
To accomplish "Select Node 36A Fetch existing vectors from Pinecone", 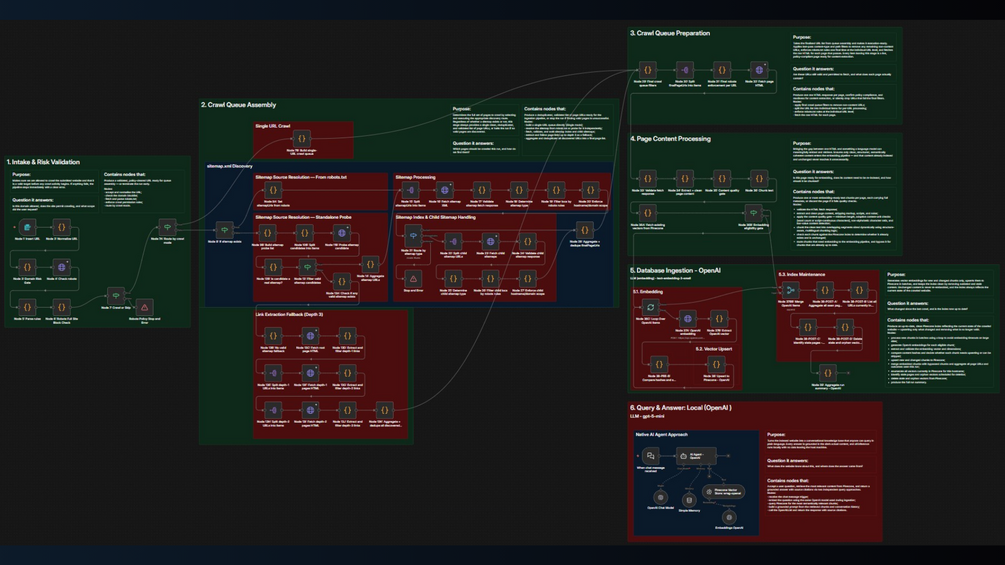I will coord(647,212).
